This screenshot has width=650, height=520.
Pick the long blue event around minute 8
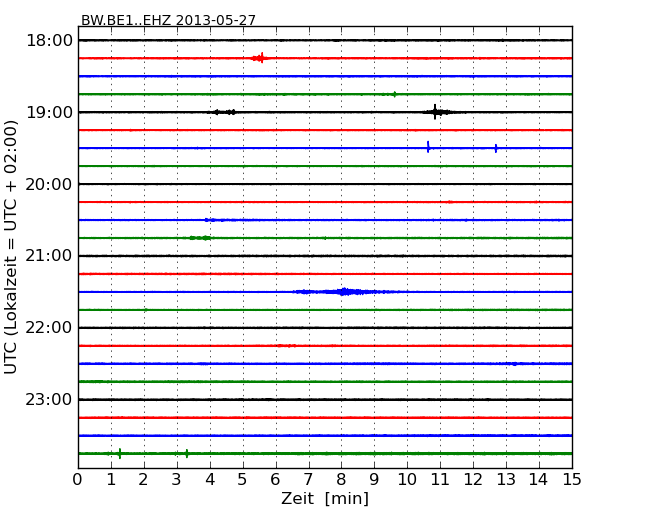(x=344, y=292)
